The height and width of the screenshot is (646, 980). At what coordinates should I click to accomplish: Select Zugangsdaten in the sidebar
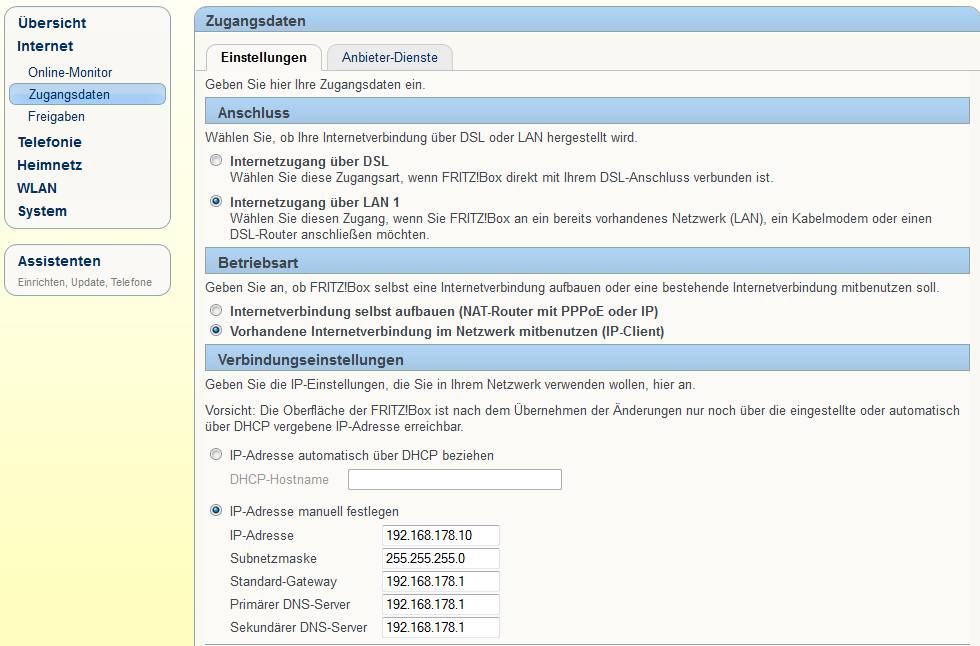(x=69, y=95)
